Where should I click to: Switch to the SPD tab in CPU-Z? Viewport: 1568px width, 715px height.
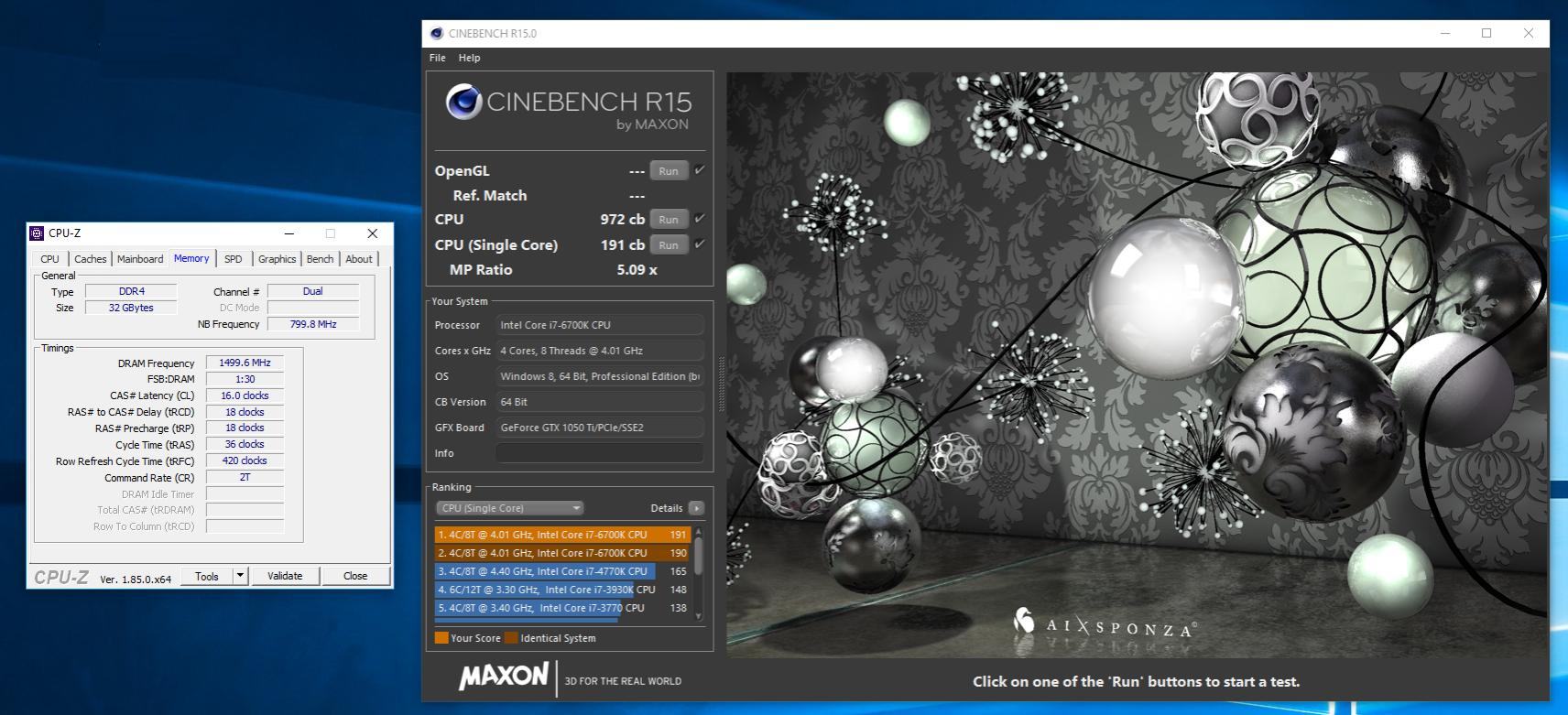(234, 259)
